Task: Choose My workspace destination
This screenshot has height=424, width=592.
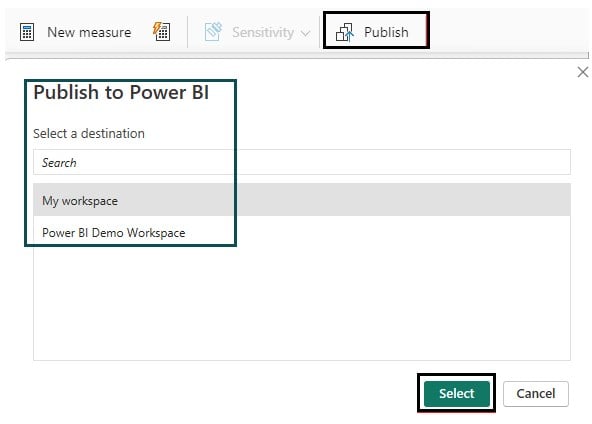Action: [302, 200]
